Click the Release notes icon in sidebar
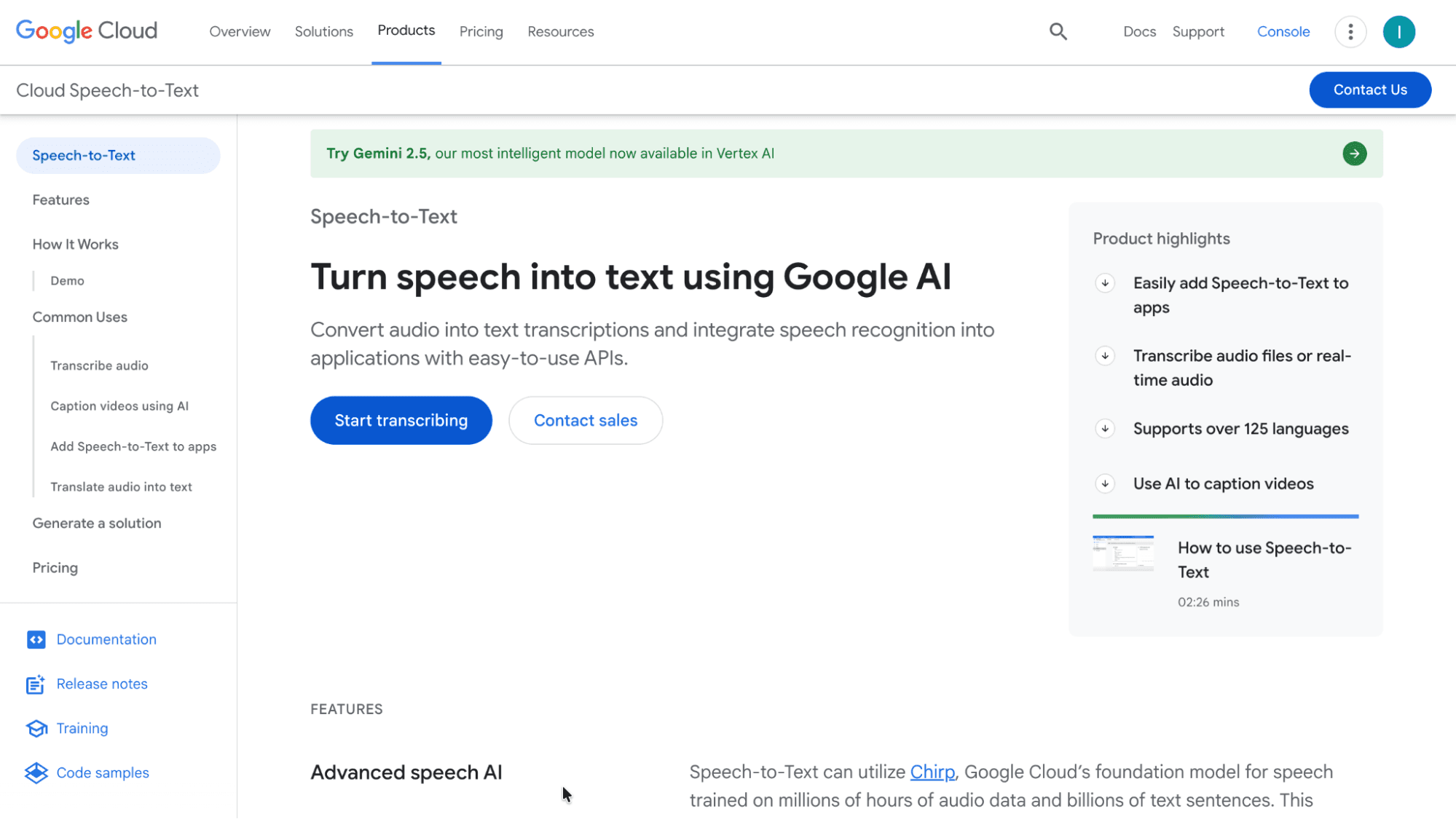 click(x=36, y=684)
